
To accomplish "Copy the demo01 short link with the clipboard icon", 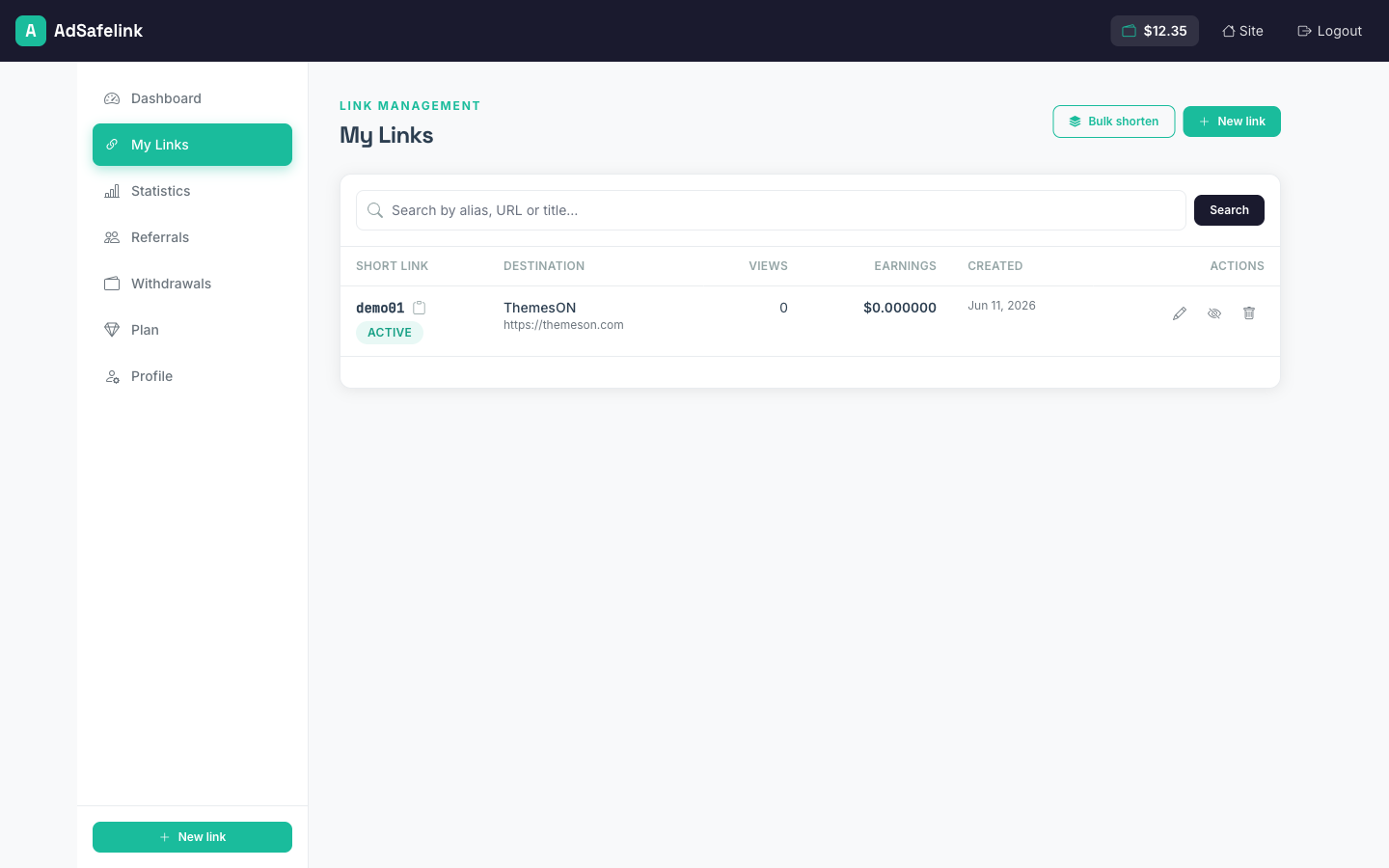I will coord(419,308).
